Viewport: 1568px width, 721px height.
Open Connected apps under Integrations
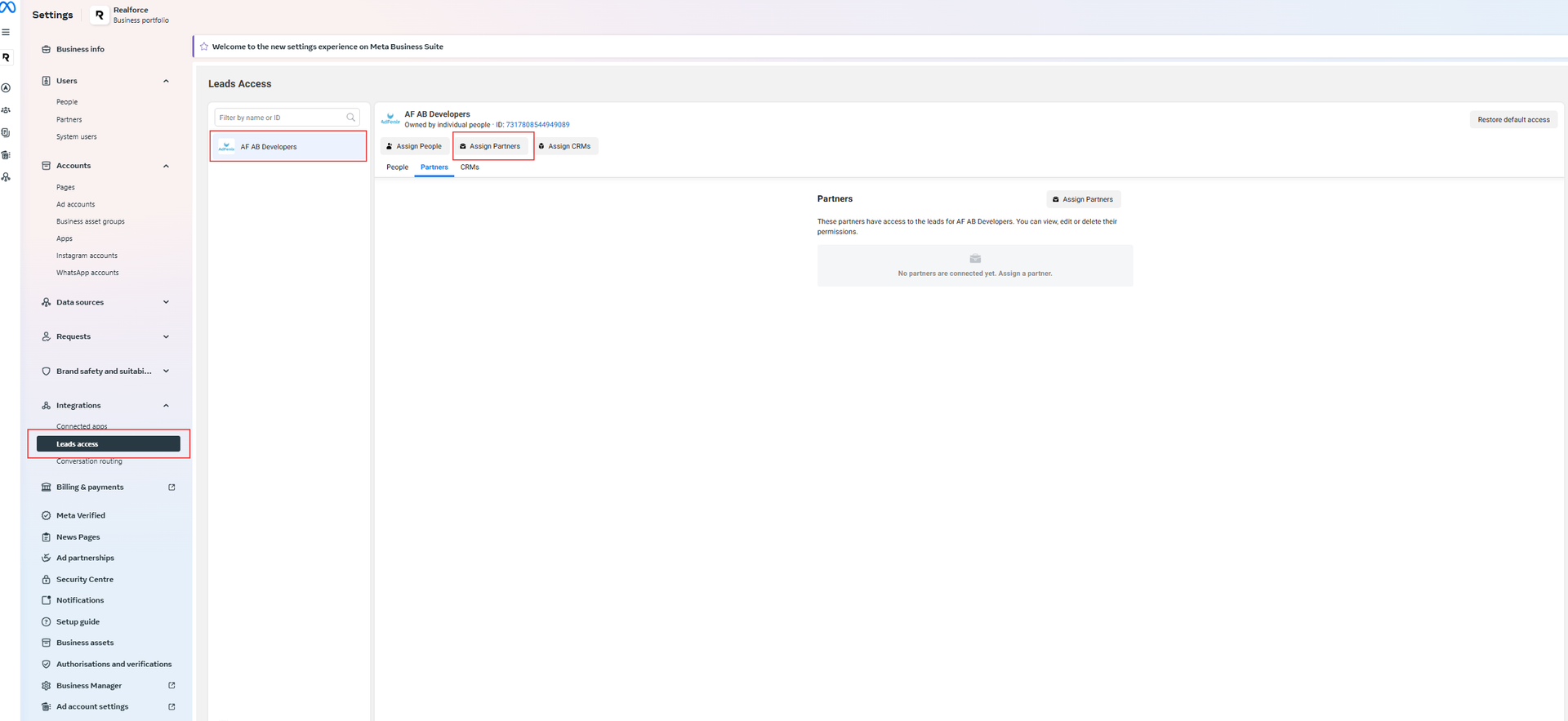point(82,426)
